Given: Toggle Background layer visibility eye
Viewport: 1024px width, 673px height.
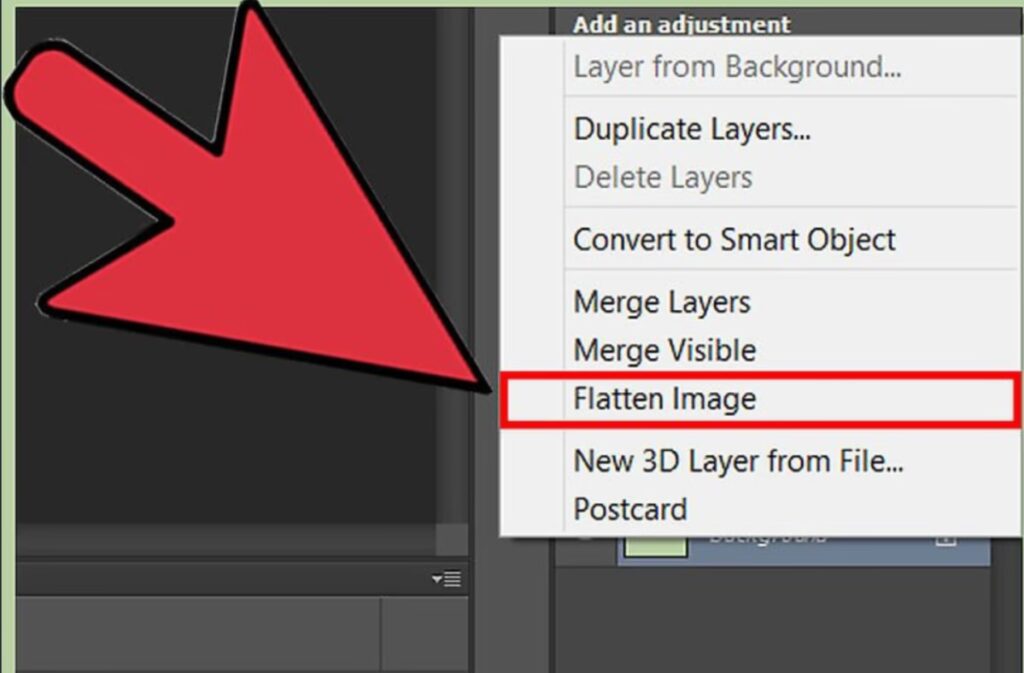Looking at the screenshot, I should [x=586, y=540].
